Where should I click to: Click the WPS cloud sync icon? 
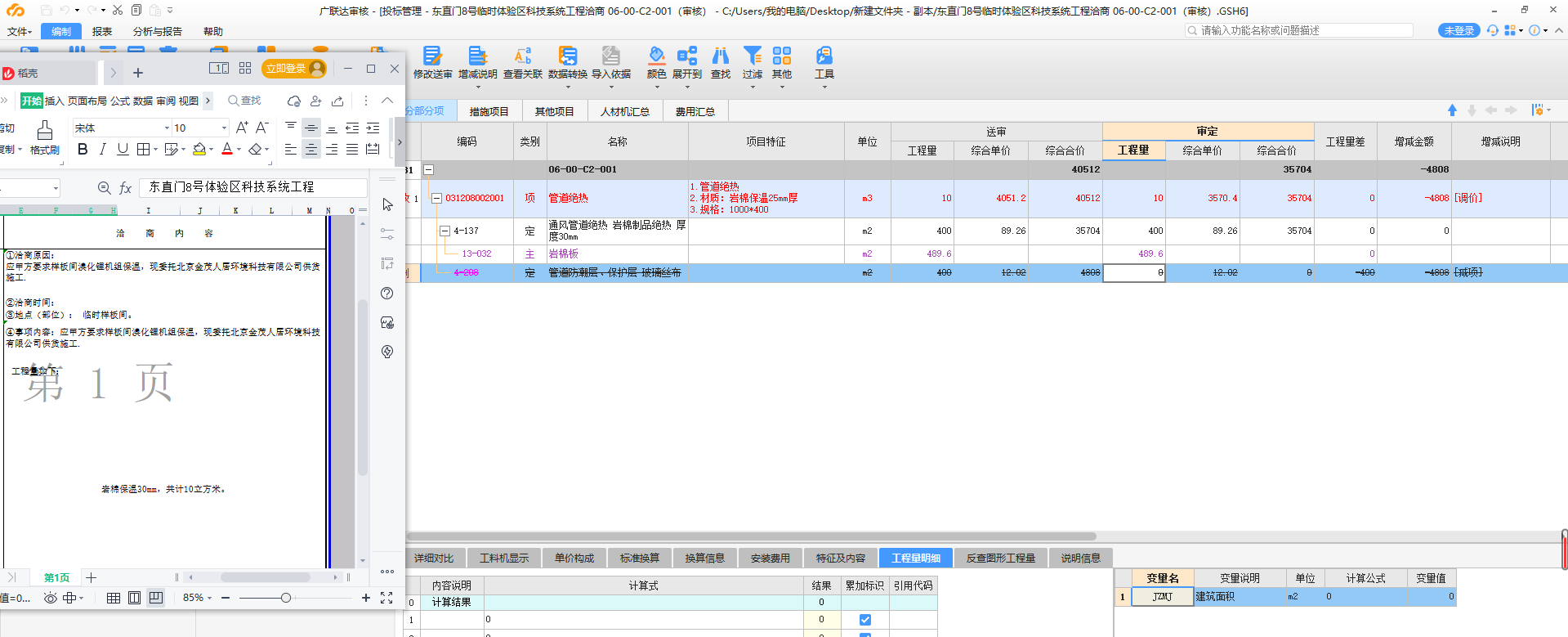294,101
